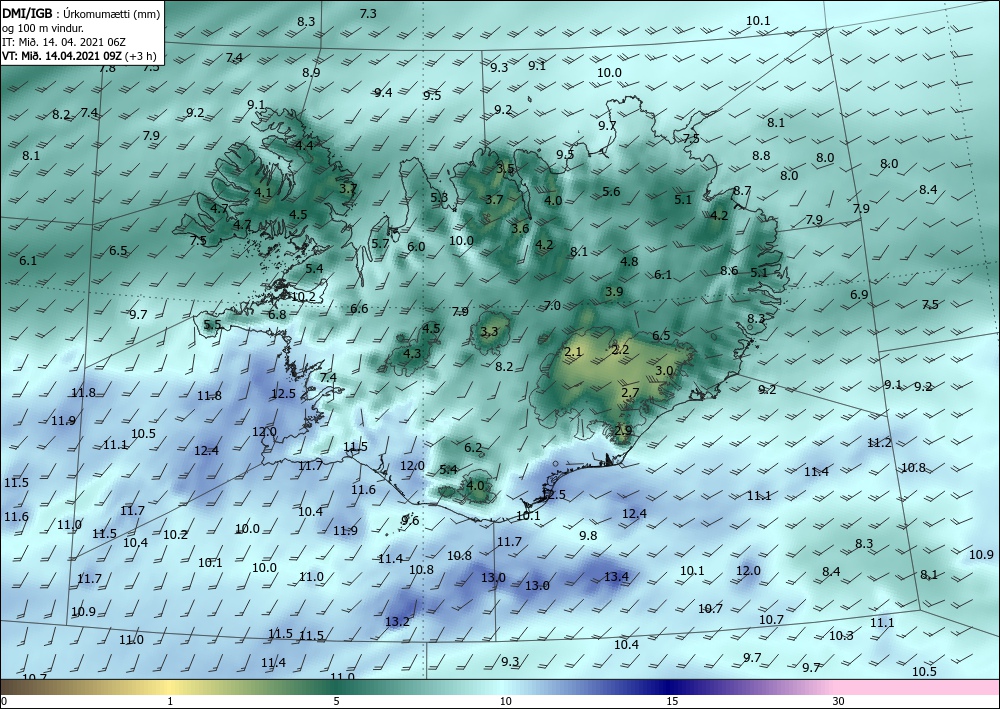Click the 8.6 value in east Iceland
The height and width of the screenshot is (709, 1000).
(x=729, y=270)
